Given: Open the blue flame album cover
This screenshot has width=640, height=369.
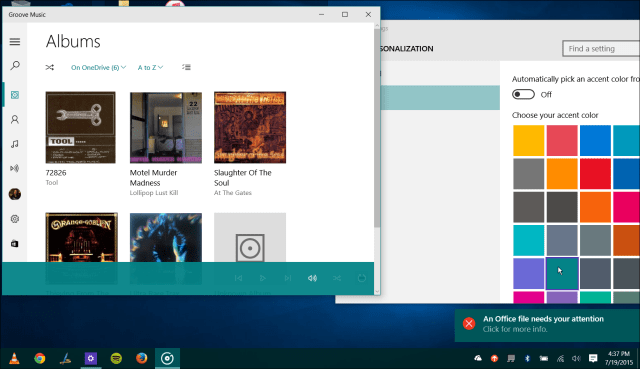Looking at the screenshot, I should (166, 237).
